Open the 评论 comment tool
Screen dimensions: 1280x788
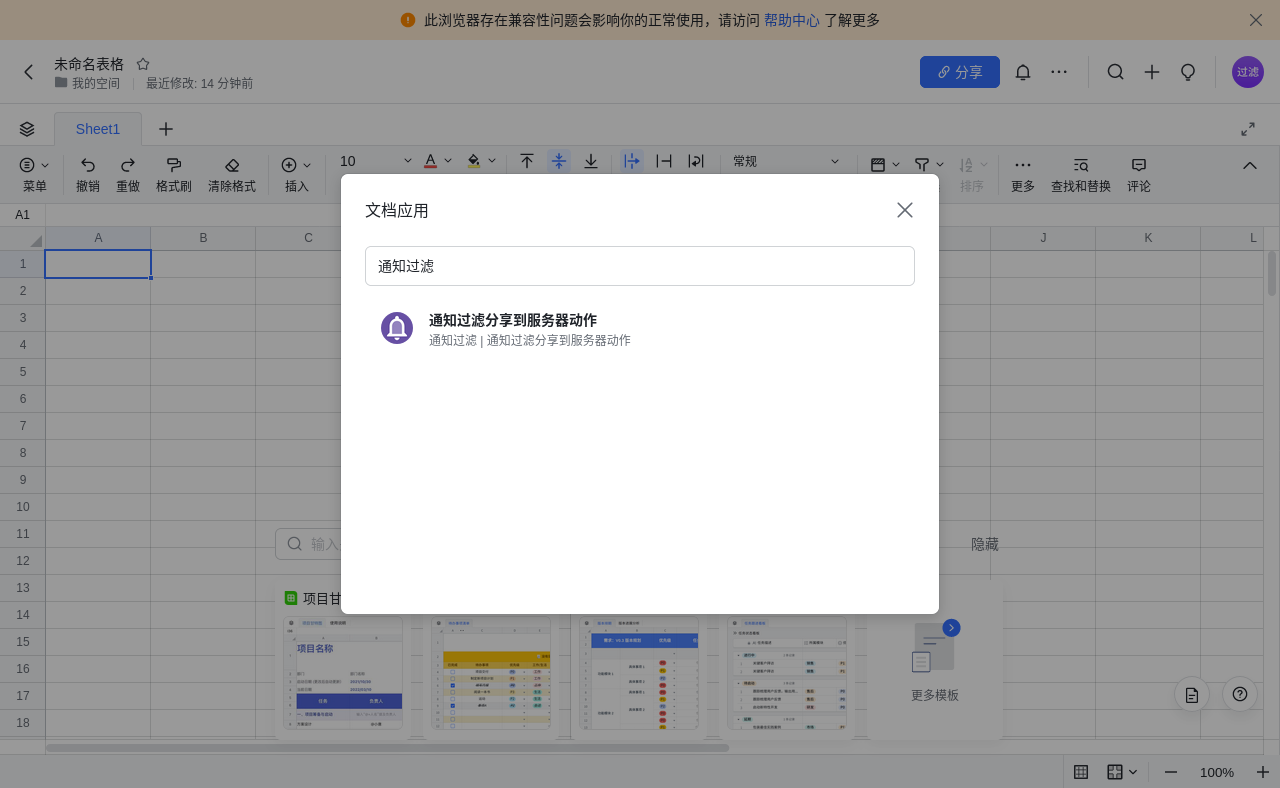1139,174
